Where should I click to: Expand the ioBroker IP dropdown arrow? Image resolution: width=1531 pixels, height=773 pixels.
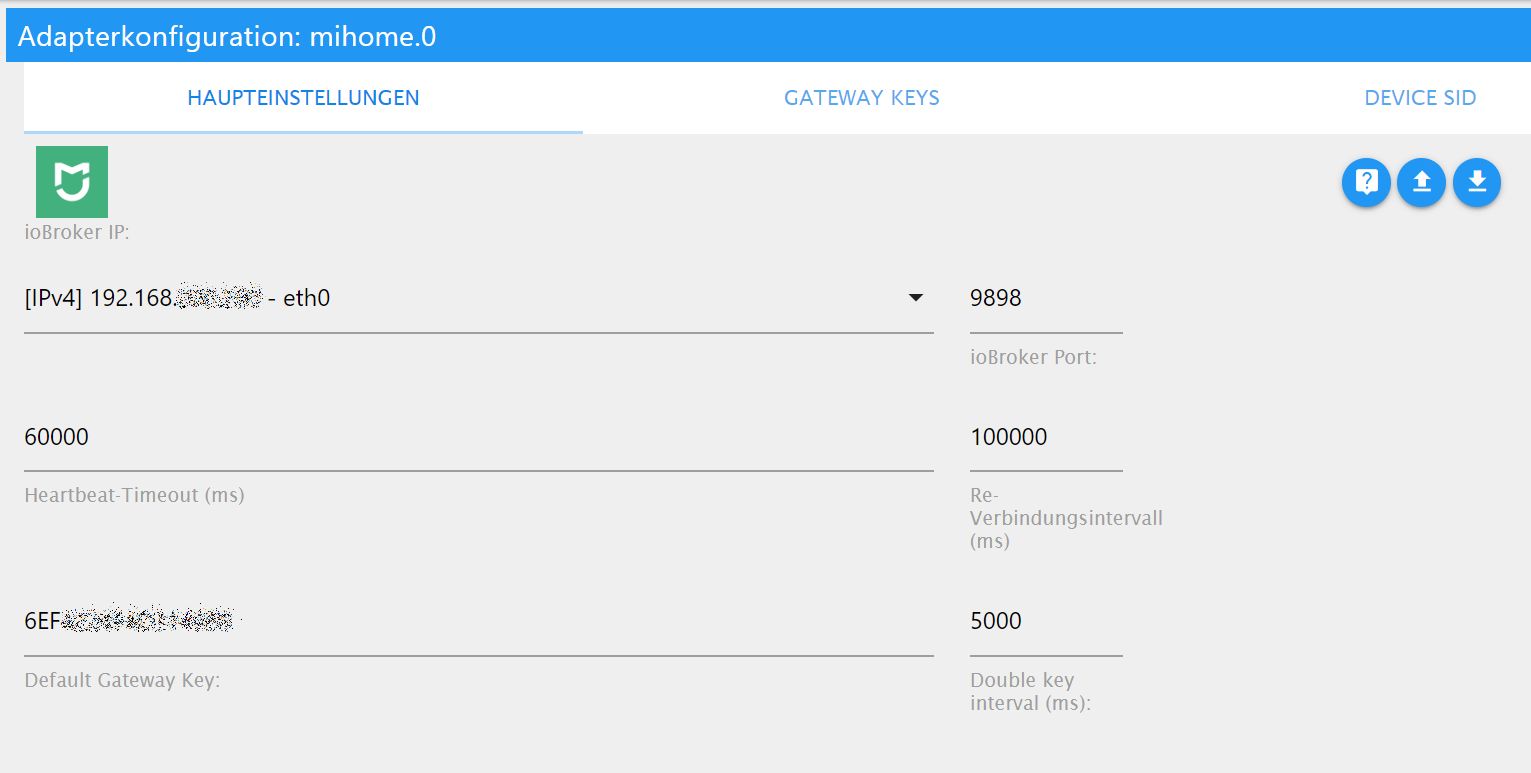(915, 298)
